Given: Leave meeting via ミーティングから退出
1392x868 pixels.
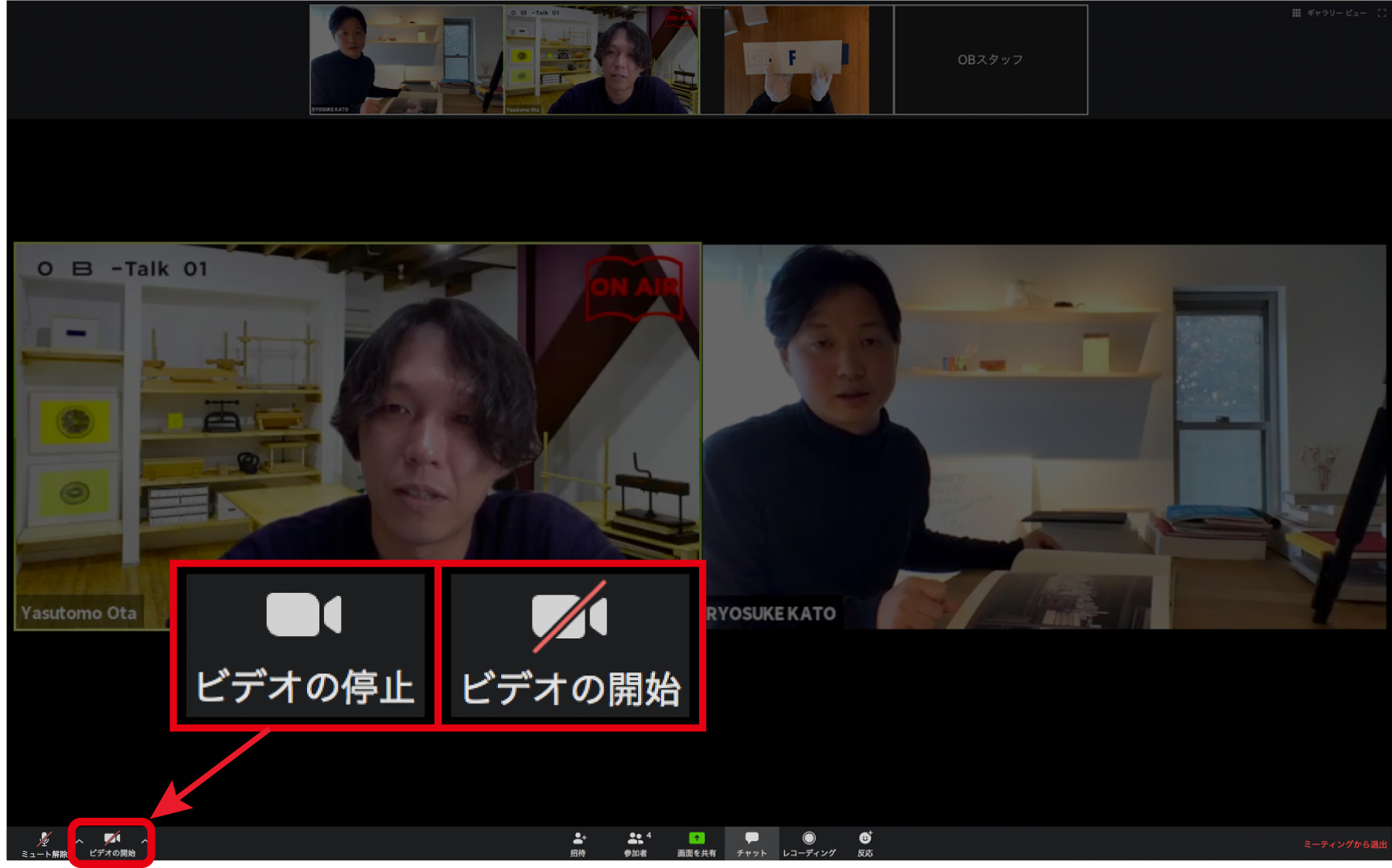Looking at the screenshot, I should (1345, 844).
